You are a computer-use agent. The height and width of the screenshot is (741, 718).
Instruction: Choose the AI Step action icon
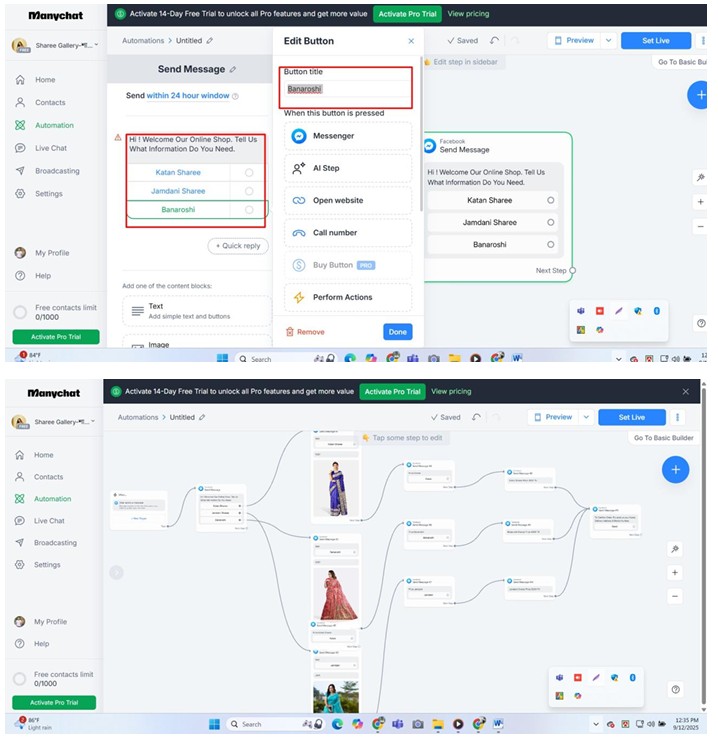298,169
